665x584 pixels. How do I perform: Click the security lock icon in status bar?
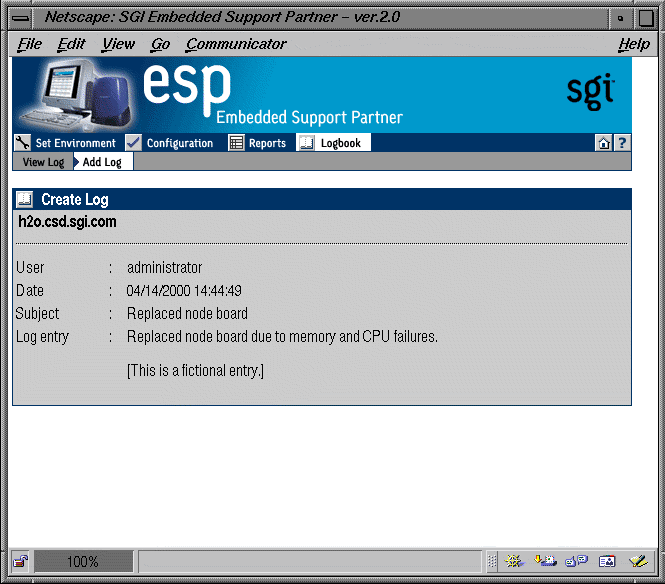pyautogui.click(x=20, y=562)
